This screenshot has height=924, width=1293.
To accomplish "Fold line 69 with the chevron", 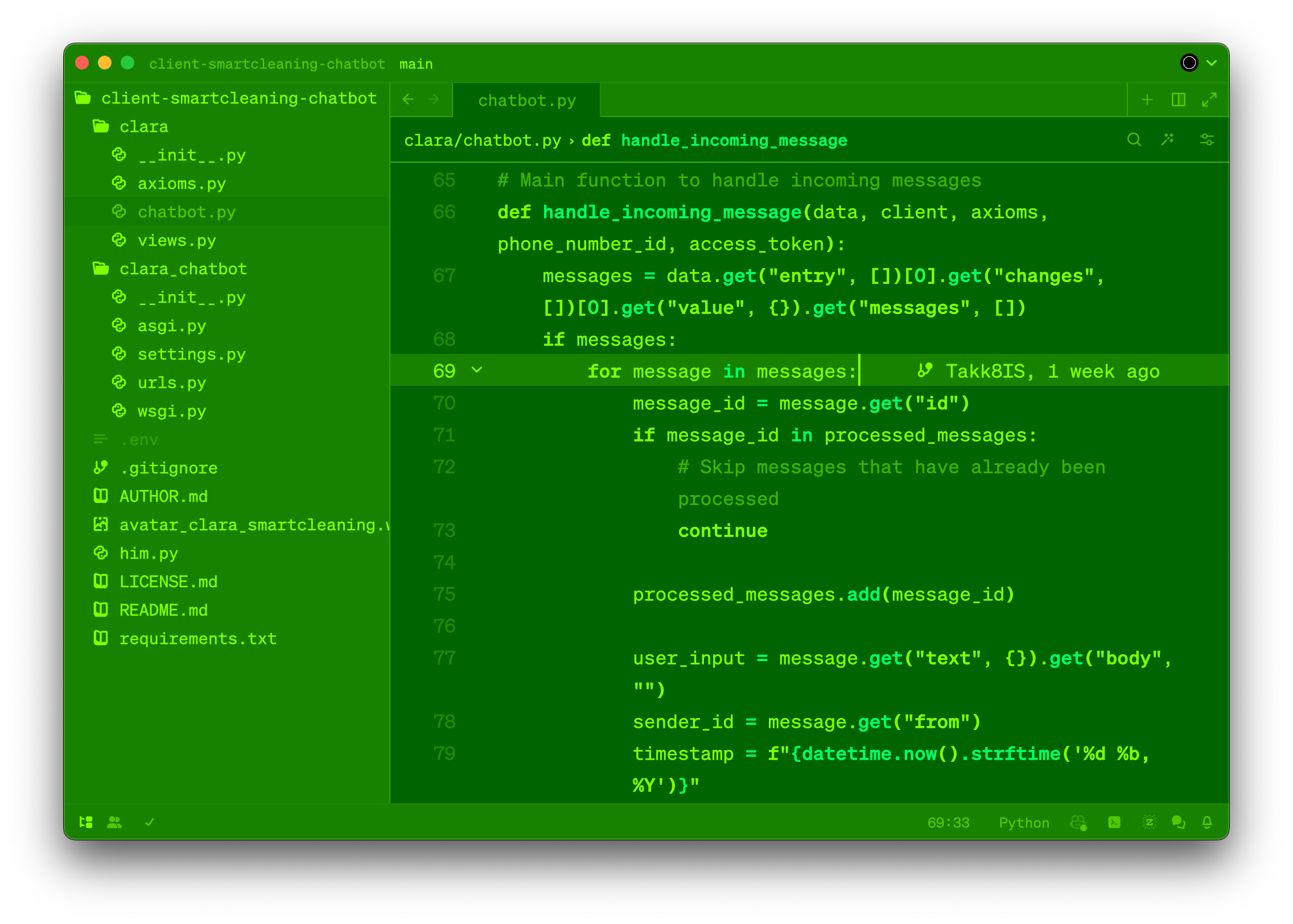I will 477,370.
